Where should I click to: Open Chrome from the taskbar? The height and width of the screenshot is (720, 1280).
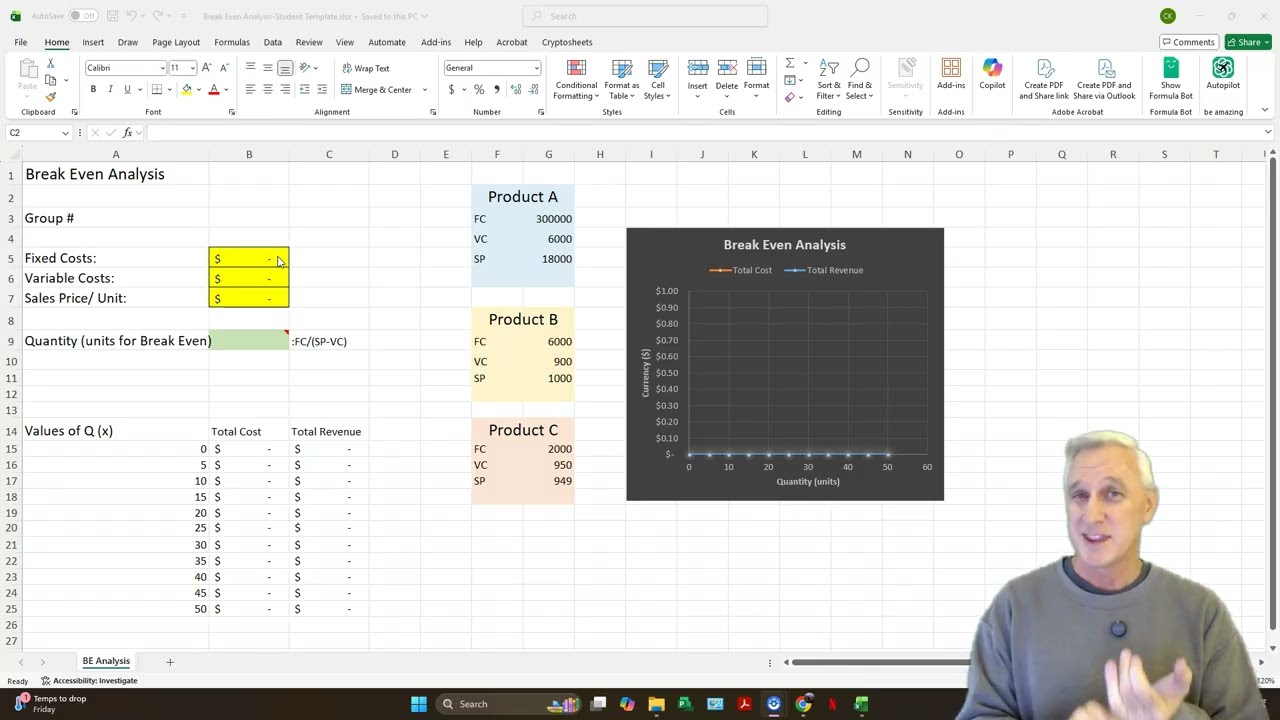point(803,704)
